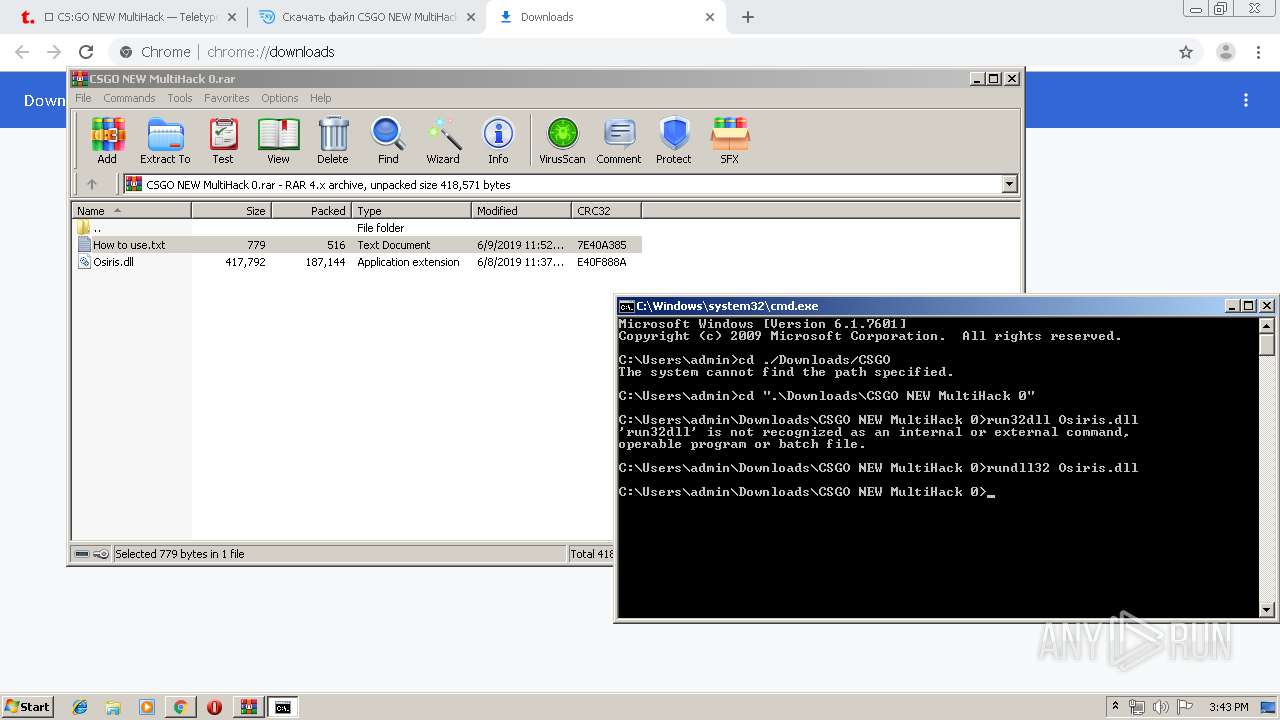
Task: Sort list by Type column header
Action: click(411, 211)
